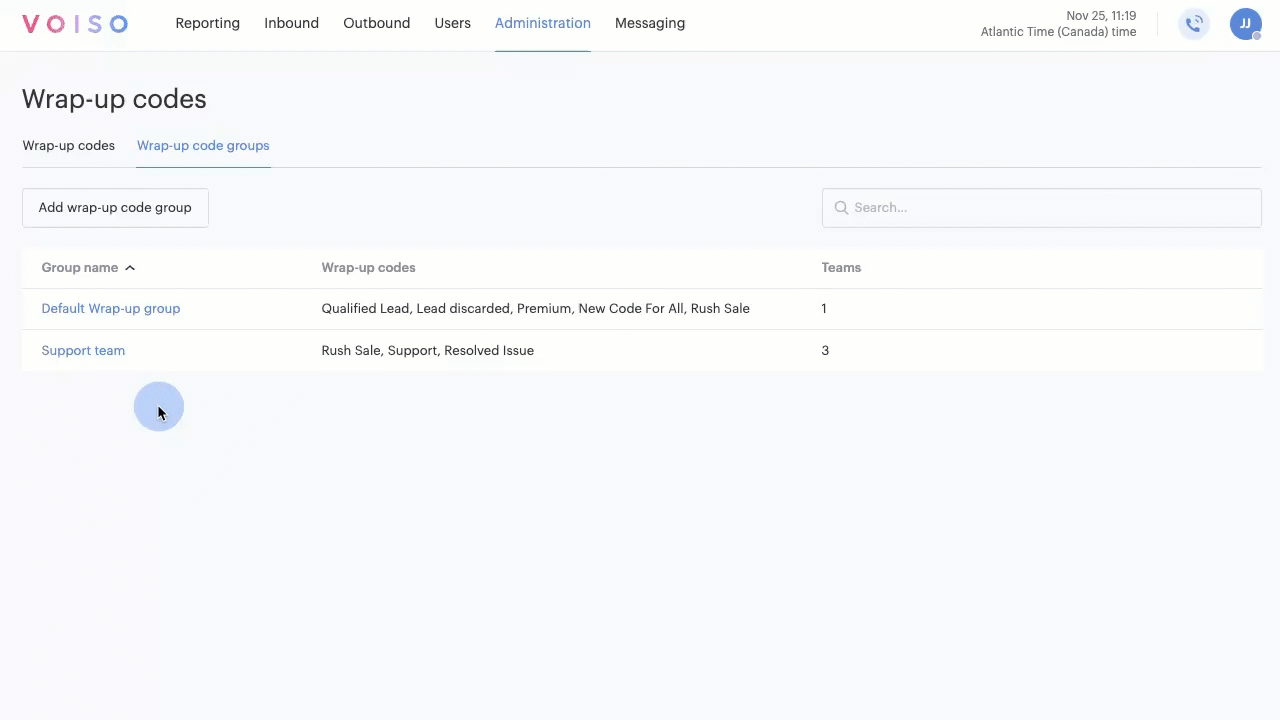The image size is (1280, 720).
Task: Open the Default Wrap-up group link
Action: 110,309
